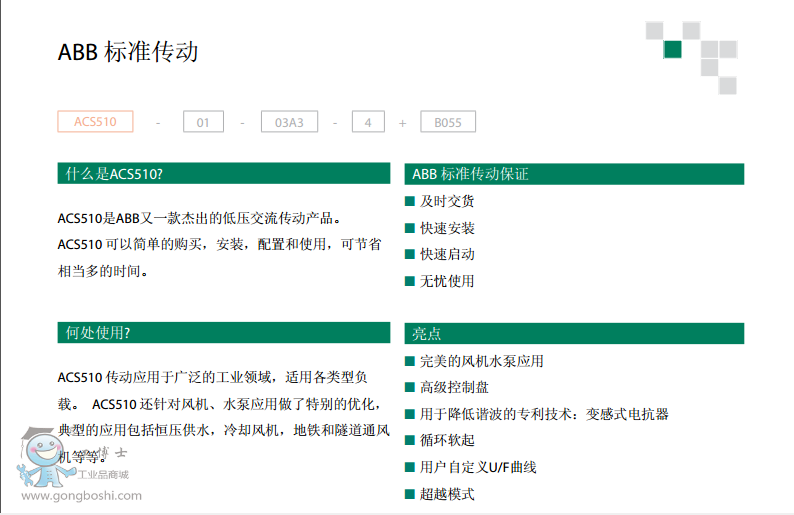The image size is (794, 515).
Task: Click the green bullet beside 完美的风机水泵应用
Action: (410, 361)
